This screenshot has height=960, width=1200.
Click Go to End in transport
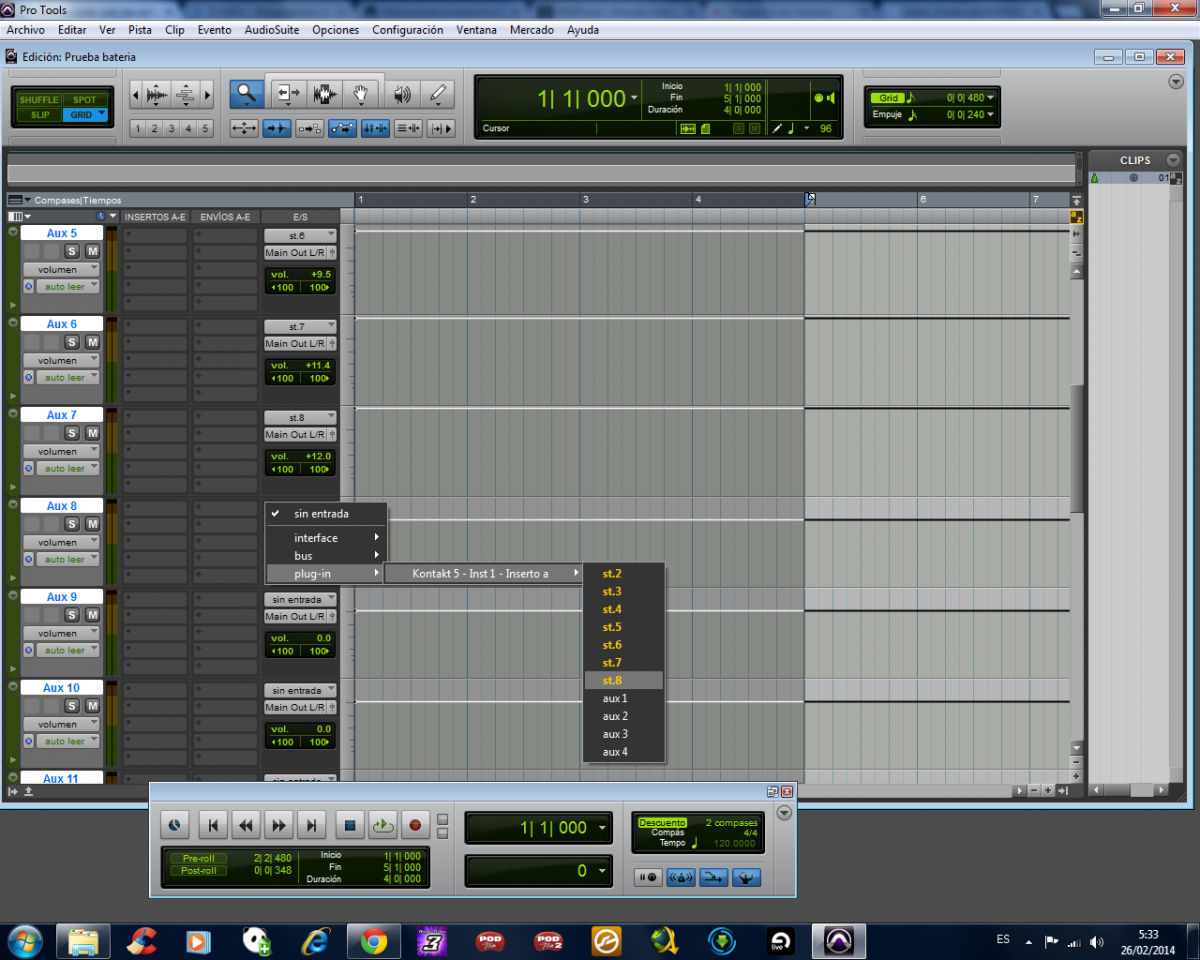point(312,825)
